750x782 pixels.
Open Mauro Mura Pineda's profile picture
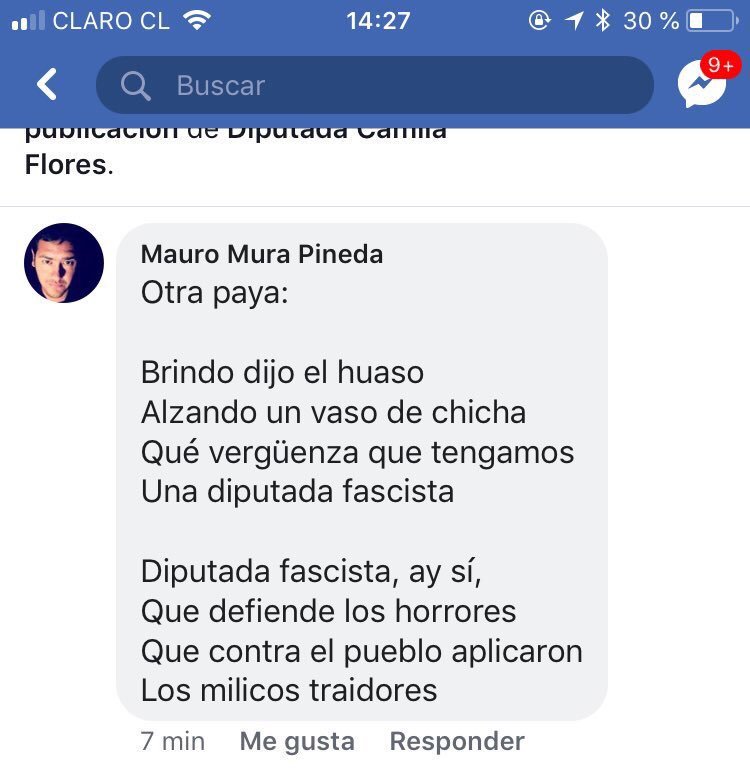64,263
